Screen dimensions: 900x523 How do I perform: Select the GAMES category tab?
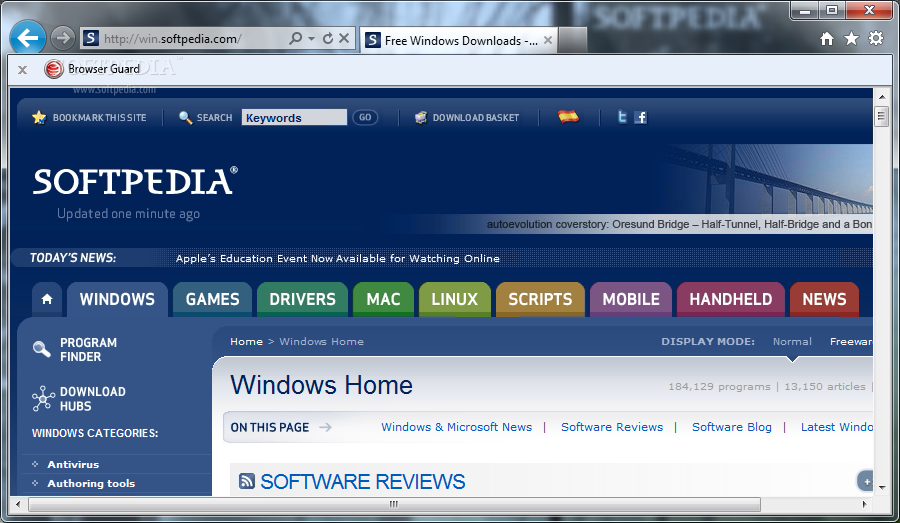(x=212, y=299)
